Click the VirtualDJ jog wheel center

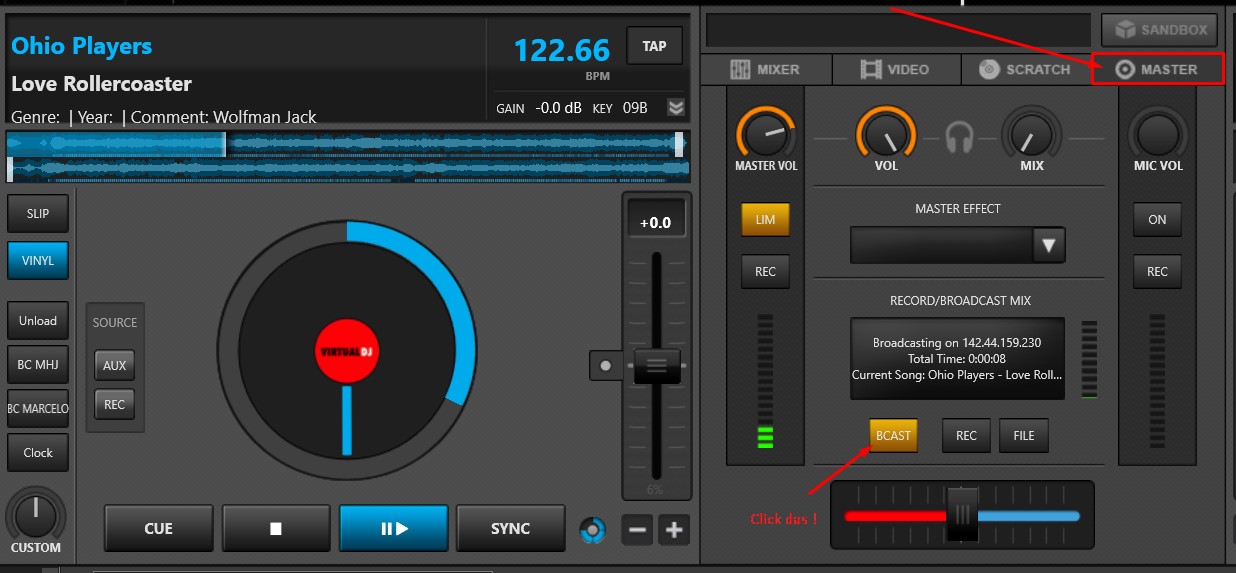coord(347,352)
